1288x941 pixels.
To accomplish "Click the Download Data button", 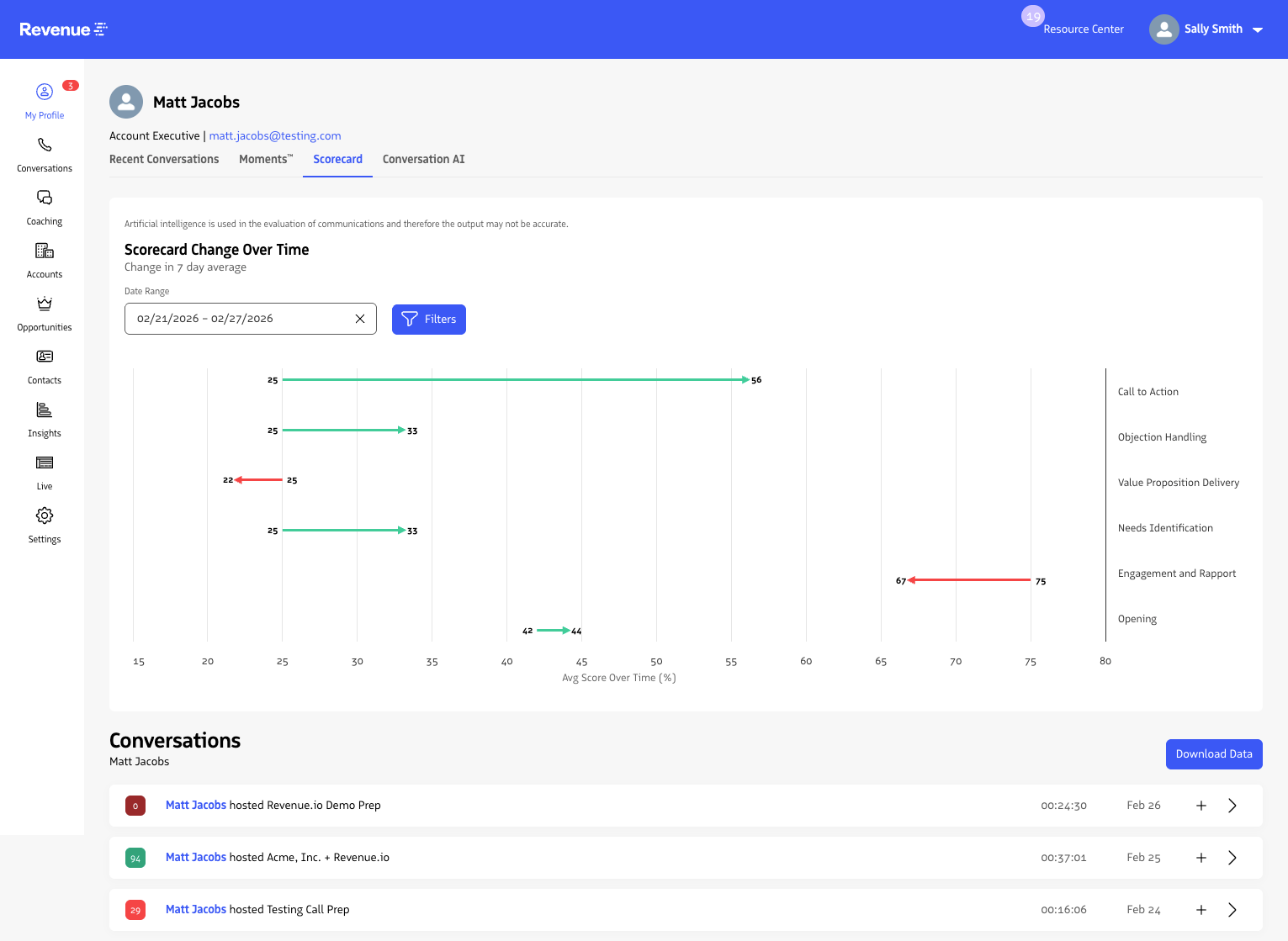I will pyautogui.click(x=1213, y=754).
